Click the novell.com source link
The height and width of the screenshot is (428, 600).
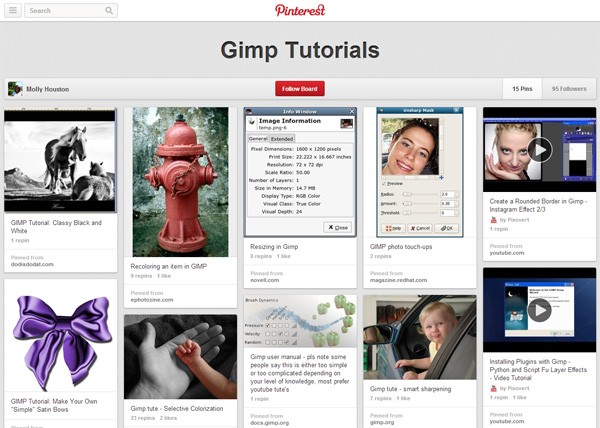(x=265, y=280)
